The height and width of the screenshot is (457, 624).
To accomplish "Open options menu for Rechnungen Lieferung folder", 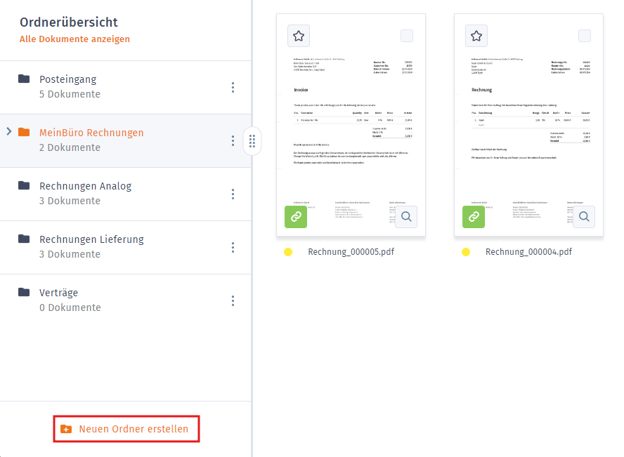I will pos(233,247).
